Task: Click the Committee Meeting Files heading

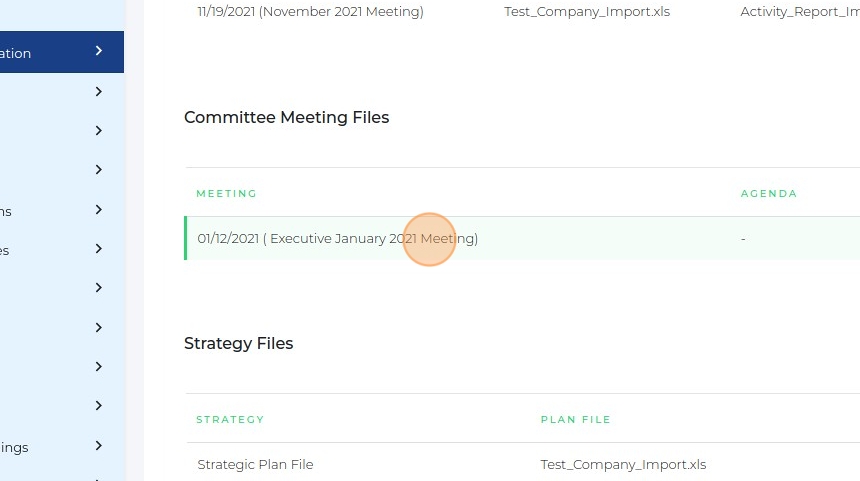Action: point(286,118)
